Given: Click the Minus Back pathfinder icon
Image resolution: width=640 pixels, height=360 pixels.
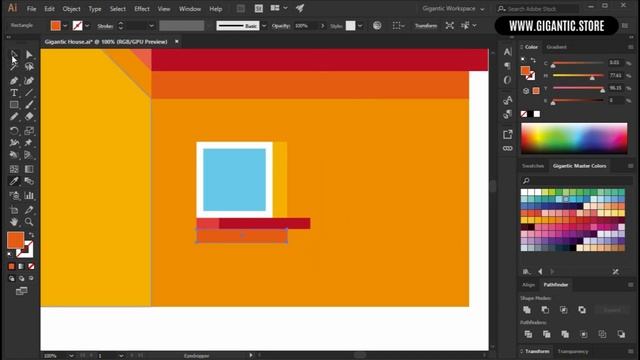Looking at the screenshot, I should (621, 334).
